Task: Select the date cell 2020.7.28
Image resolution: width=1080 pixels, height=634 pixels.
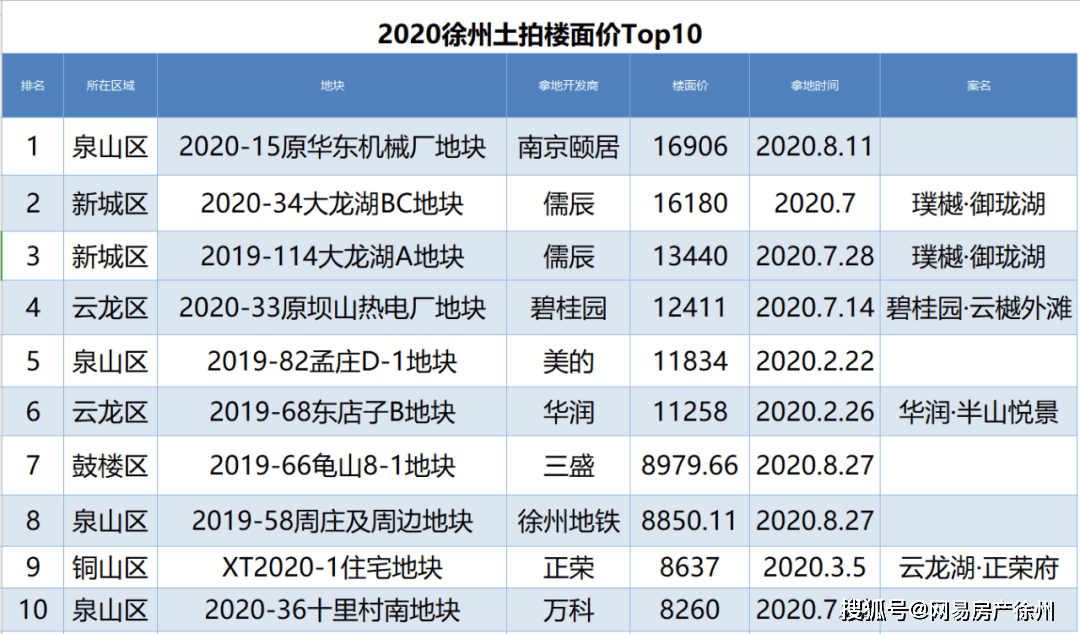Action: (815, 256)
